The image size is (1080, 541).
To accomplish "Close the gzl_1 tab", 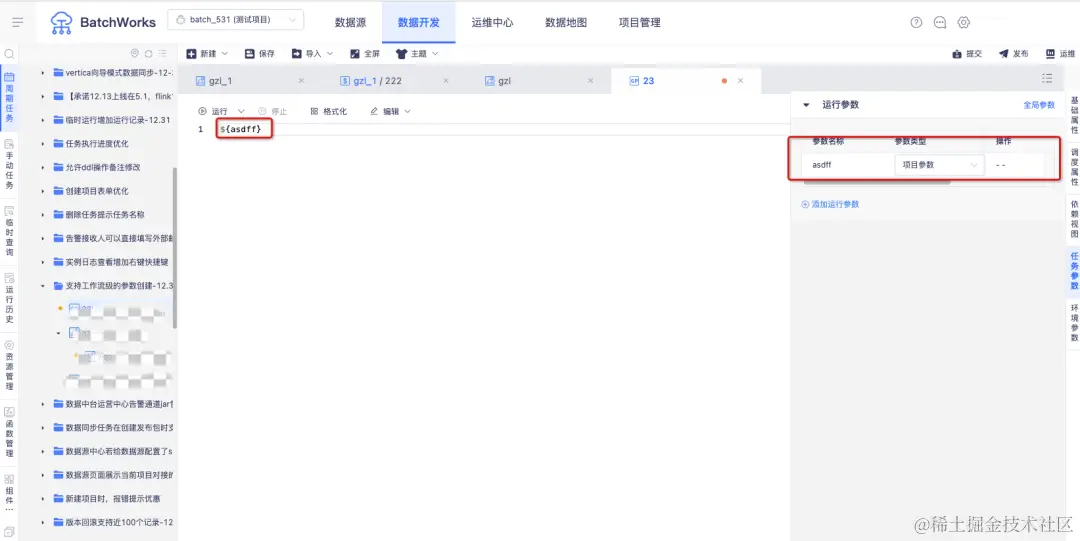I will [301, 81].
